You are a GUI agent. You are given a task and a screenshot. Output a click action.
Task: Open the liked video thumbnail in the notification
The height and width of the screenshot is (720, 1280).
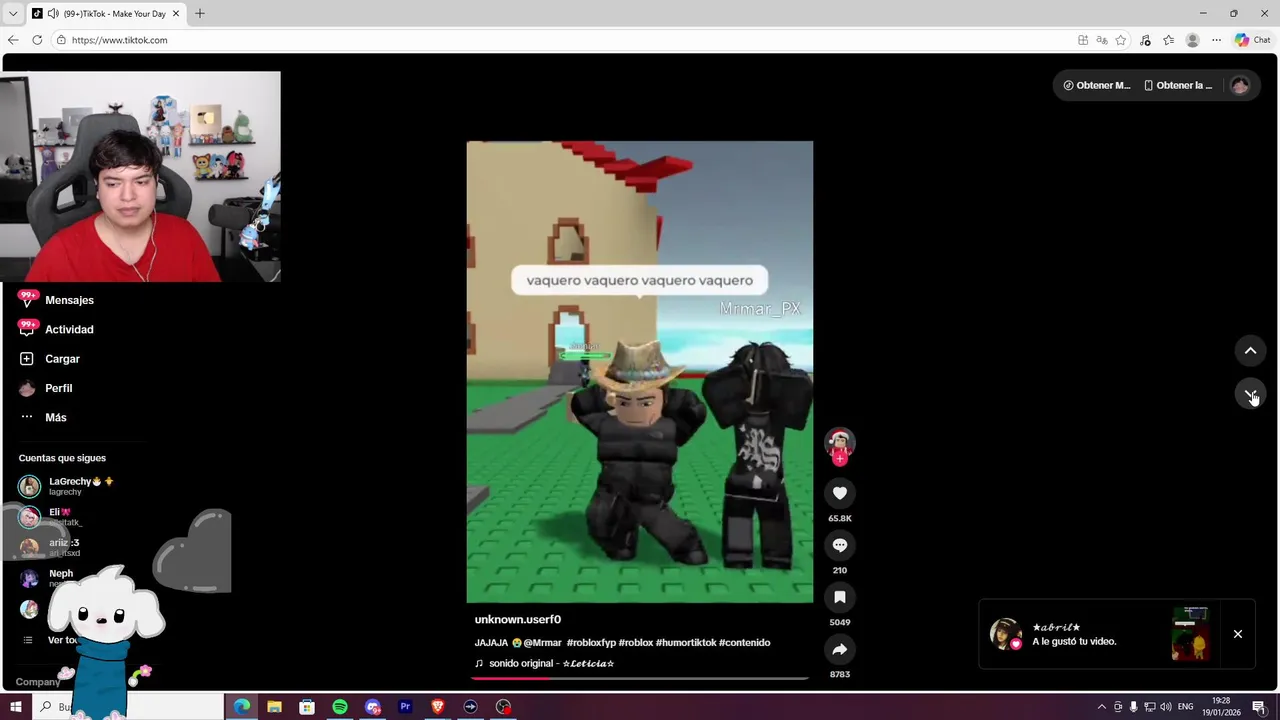point(1190,634)
